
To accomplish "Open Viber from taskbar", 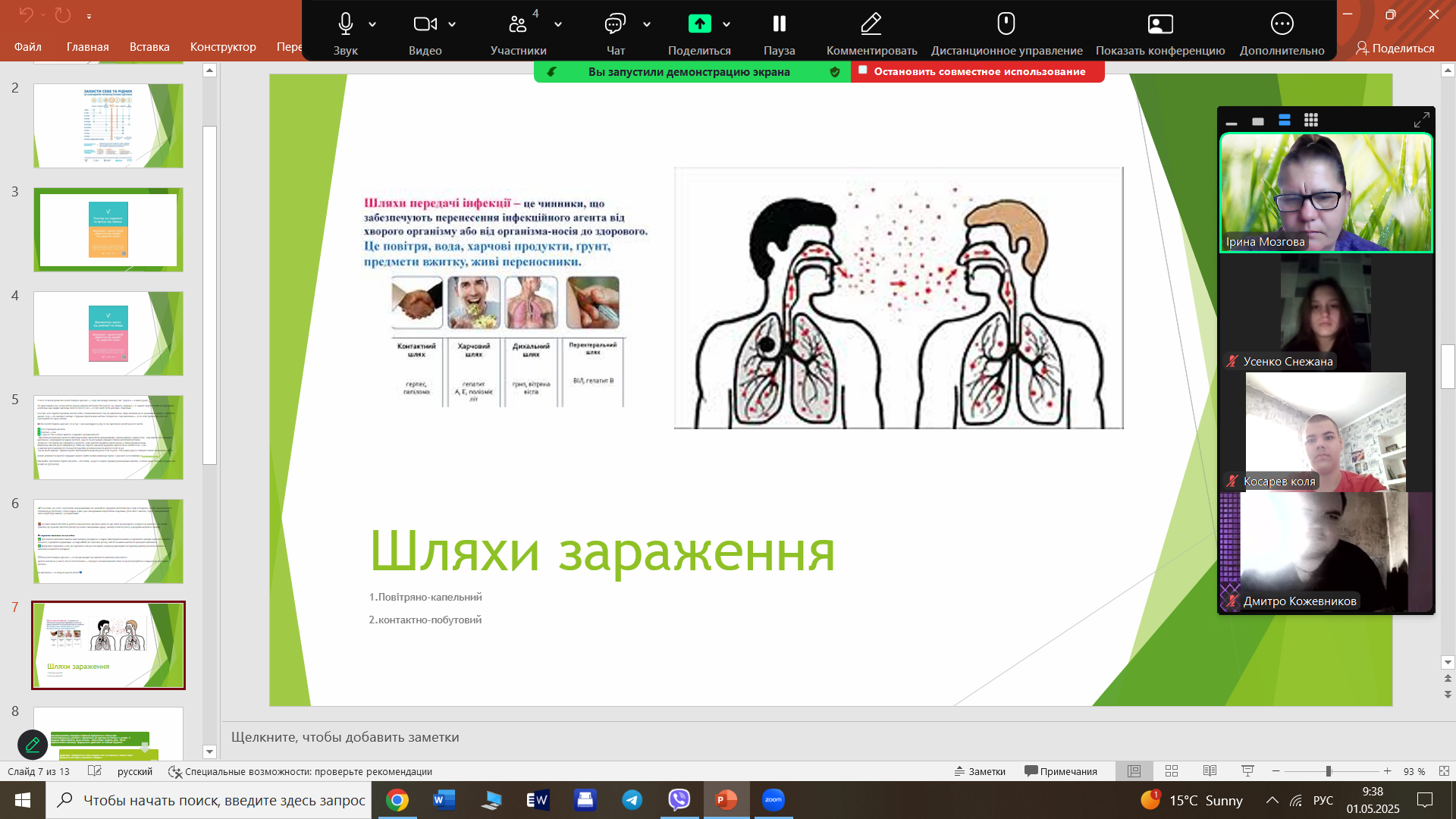I will click(679, 800).
